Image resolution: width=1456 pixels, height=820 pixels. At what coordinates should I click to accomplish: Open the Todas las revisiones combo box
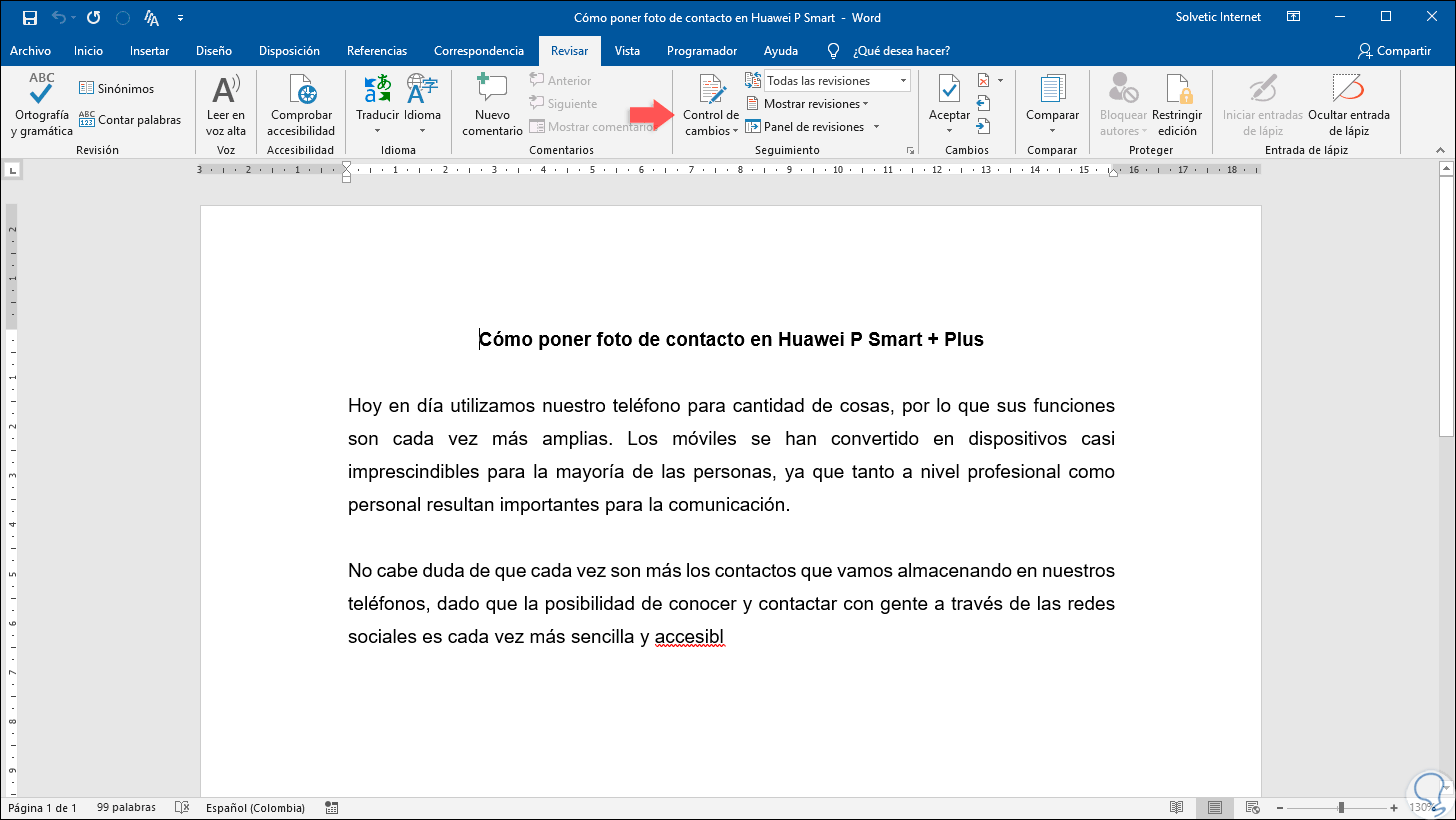(837, 80)
